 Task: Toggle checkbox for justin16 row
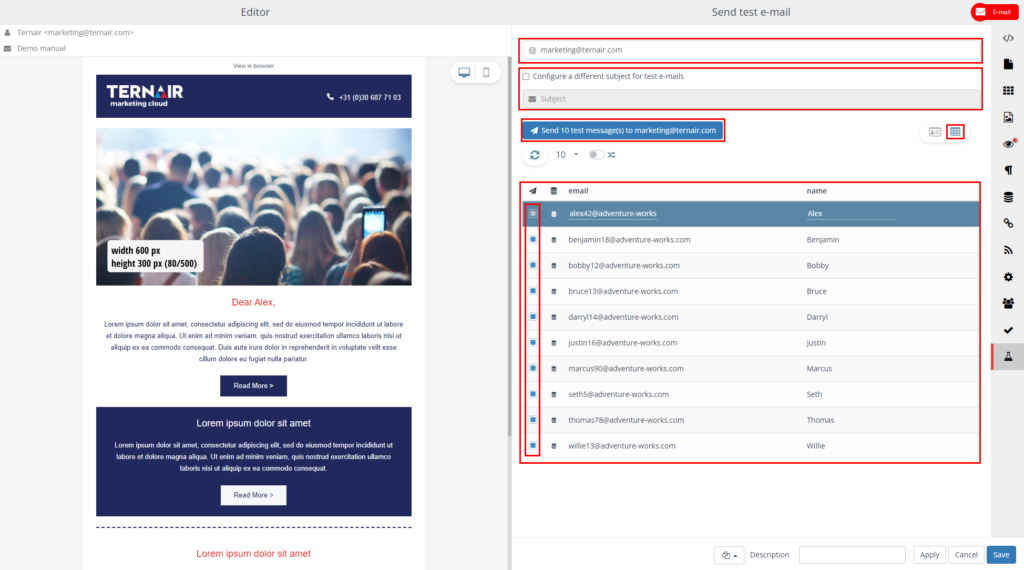tap(533, 342)
